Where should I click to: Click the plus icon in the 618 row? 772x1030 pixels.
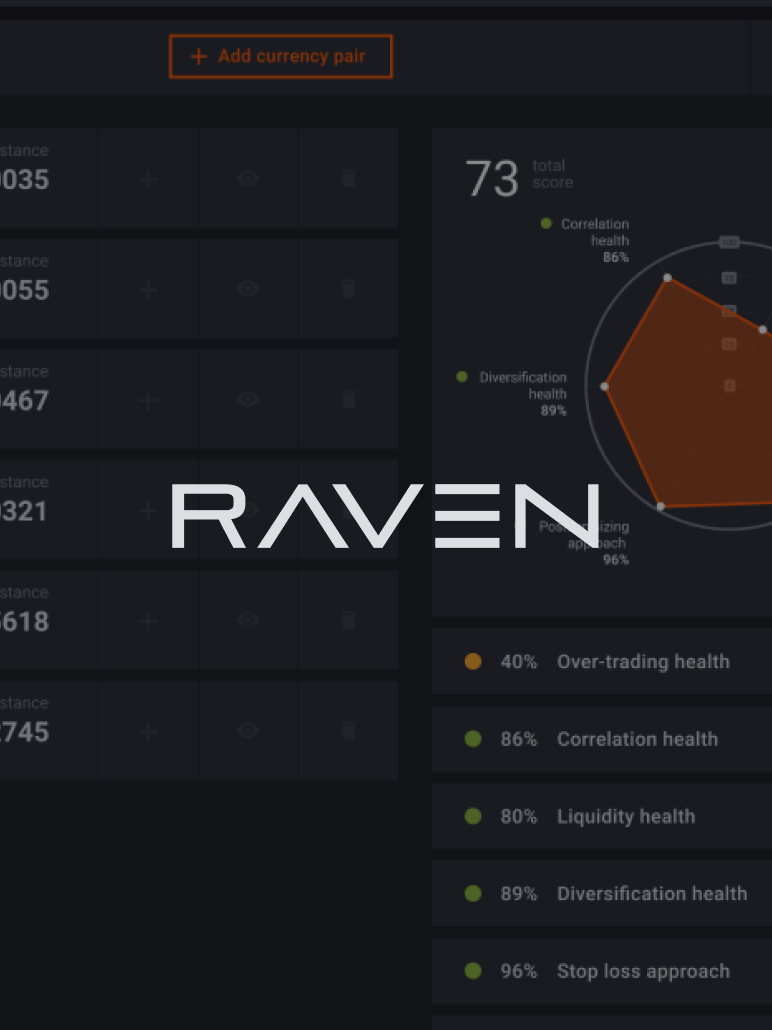pyautogui.click(x=148, y=621)
